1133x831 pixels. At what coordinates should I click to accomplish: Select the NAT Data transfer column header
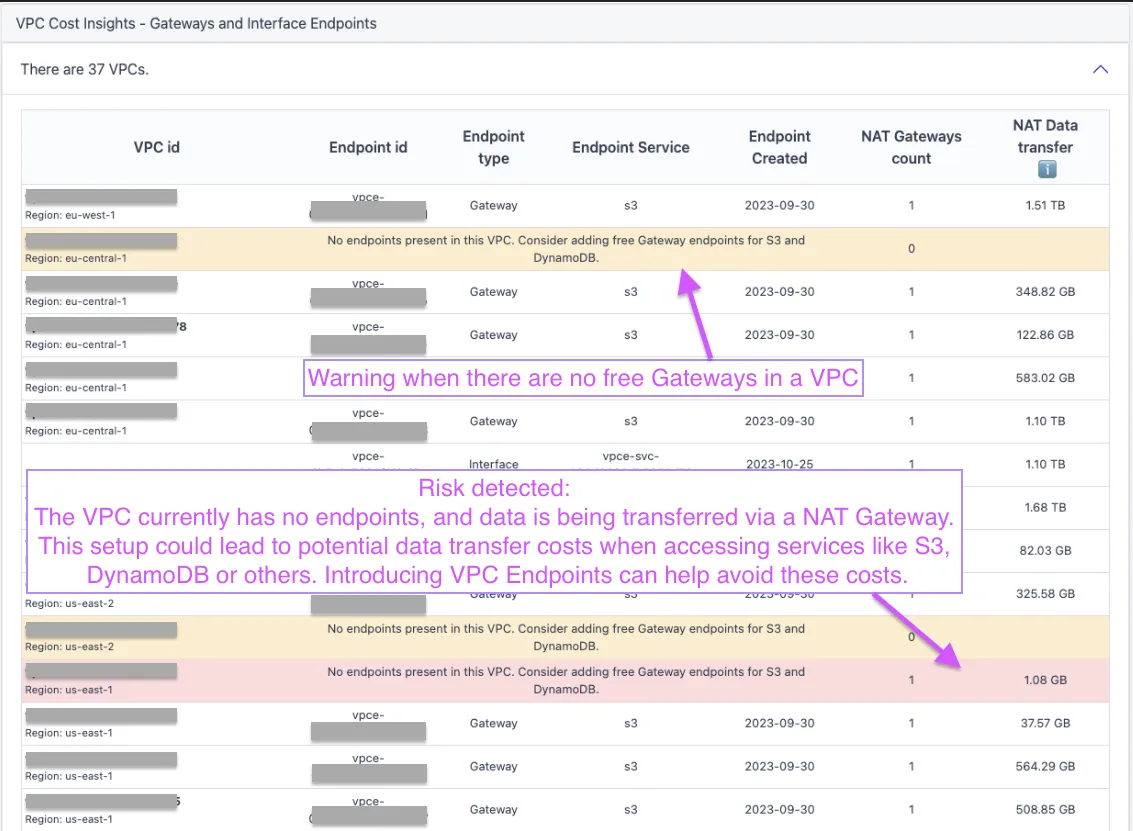click(x=1046, y=136)
